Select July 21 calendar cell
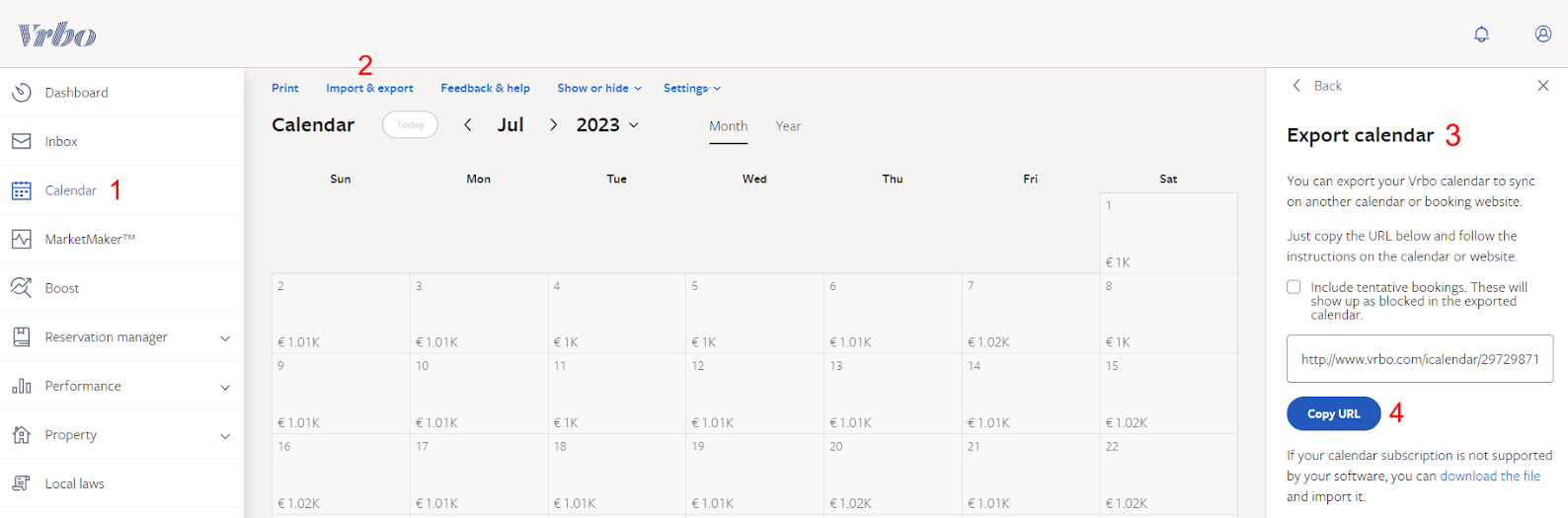The width and height of the screenshot is (1568, 518). point(1030,475)
